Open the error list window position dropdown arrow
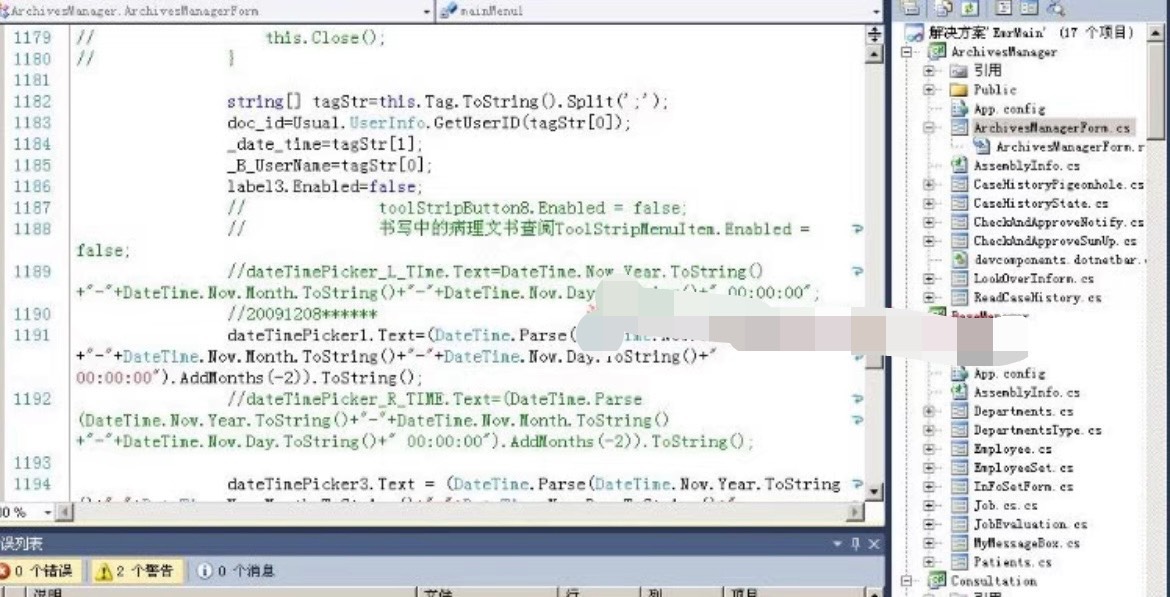 (838, 544)
